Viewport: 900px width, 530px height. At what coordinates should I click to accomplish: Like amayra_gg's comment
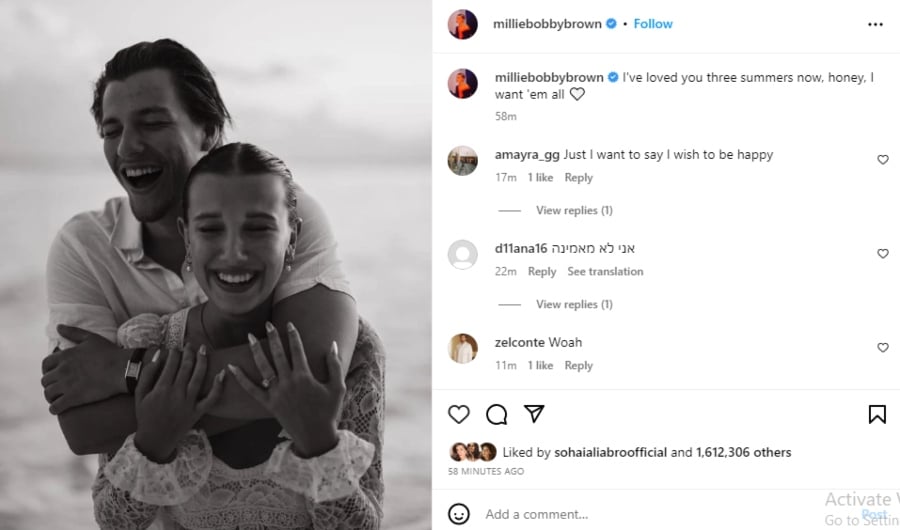(x=883, y=160)
